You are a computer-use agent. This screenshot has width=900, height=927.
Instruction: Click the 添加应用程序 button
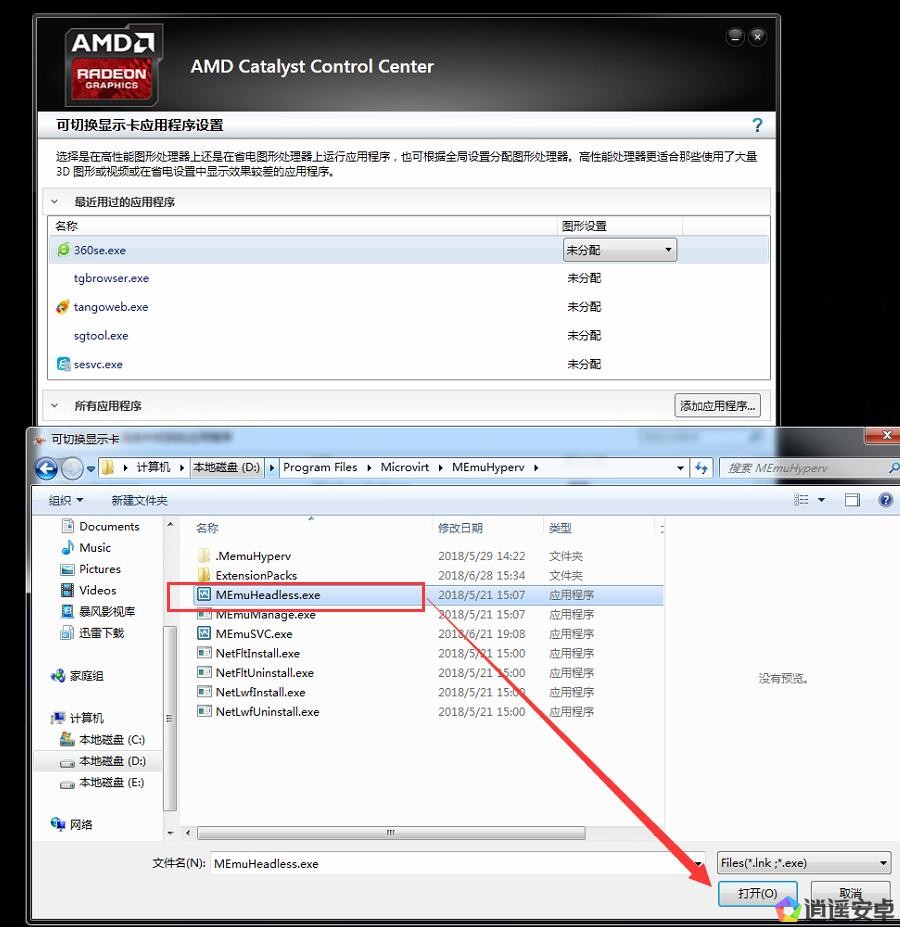(718, 405)
